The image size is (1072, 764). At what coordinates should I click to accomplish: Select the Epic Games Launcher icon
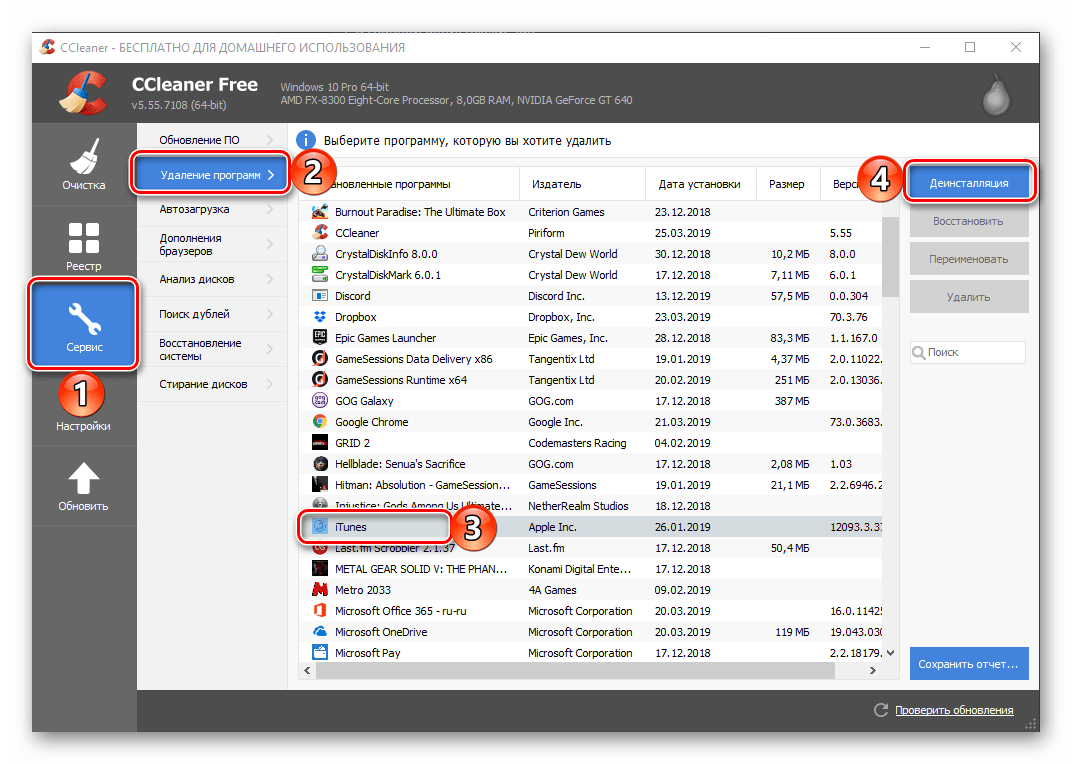(x=320, y=338)
